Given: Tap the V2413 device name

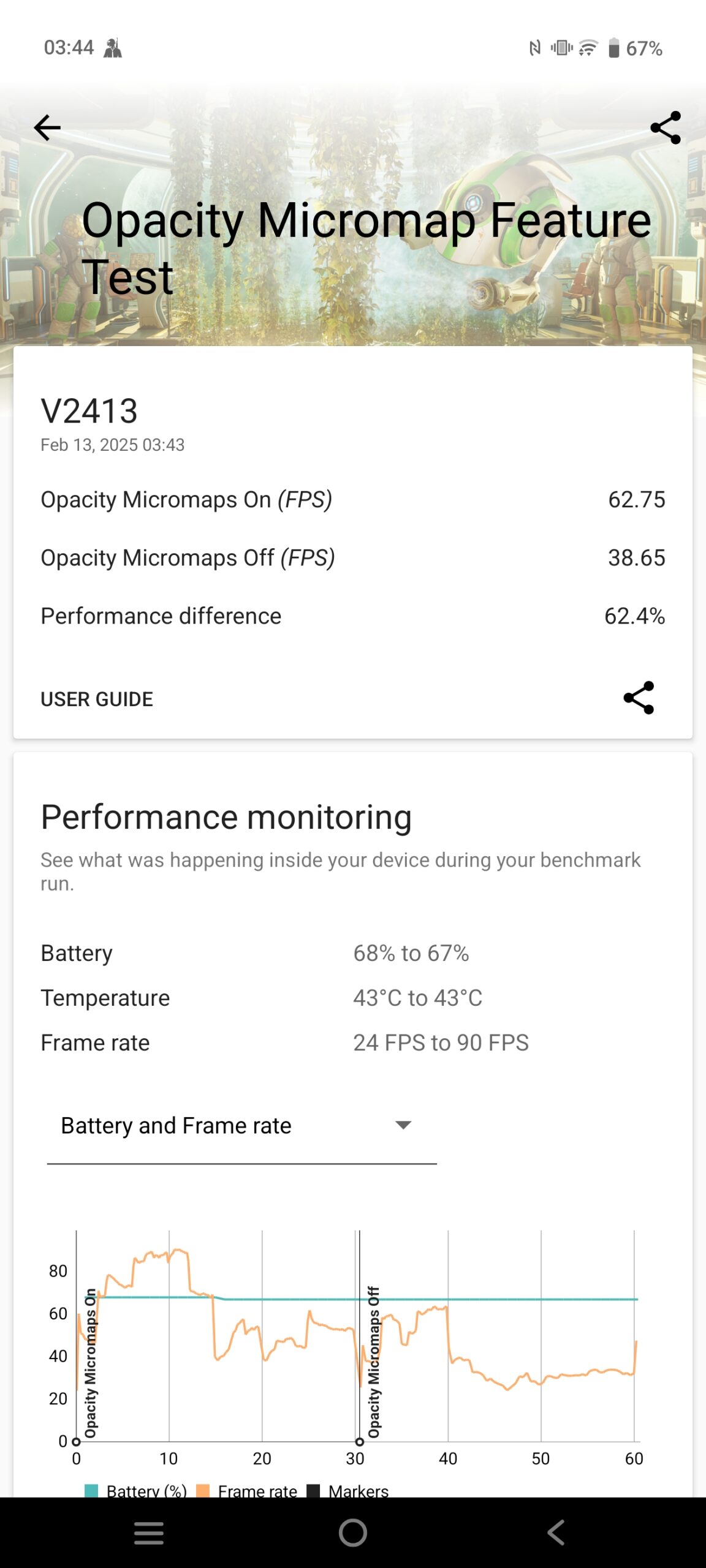Looking at the screenshot, I should pyautogui.click(x=89, y=410).
